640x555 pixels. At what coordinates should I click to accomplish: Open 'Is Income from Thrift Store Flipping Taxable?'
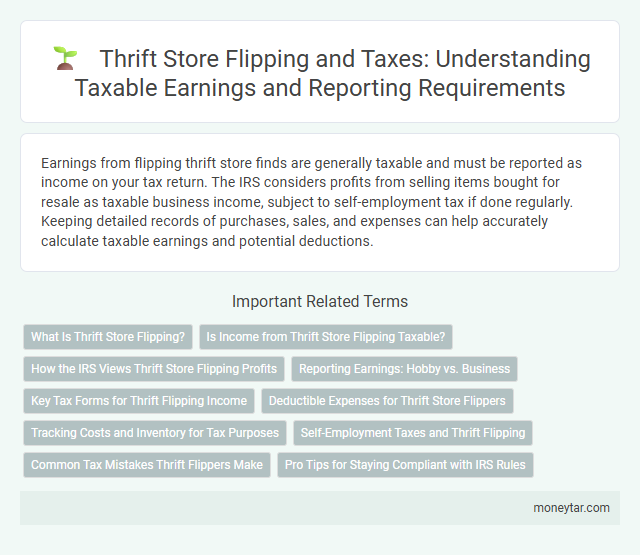coord(326,337)
